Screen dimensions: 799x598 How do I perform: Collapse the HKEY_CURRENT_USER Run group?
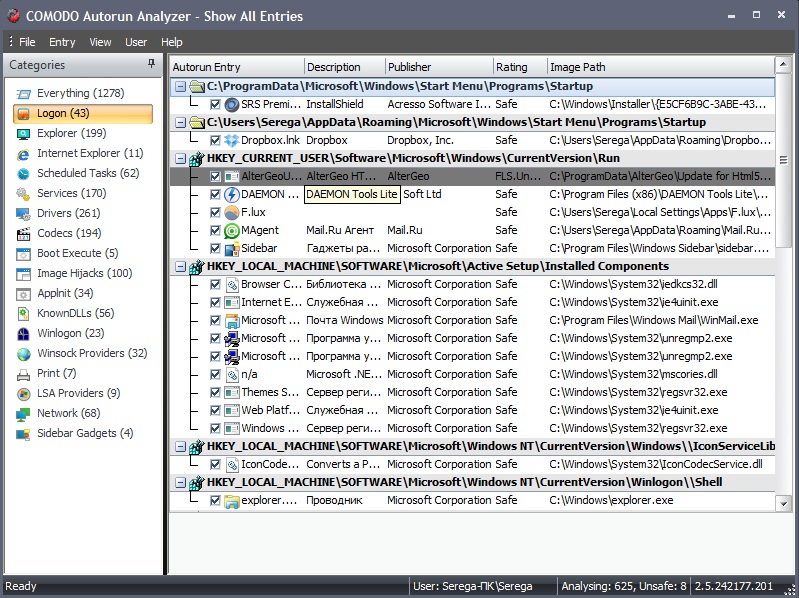(180, 158)
